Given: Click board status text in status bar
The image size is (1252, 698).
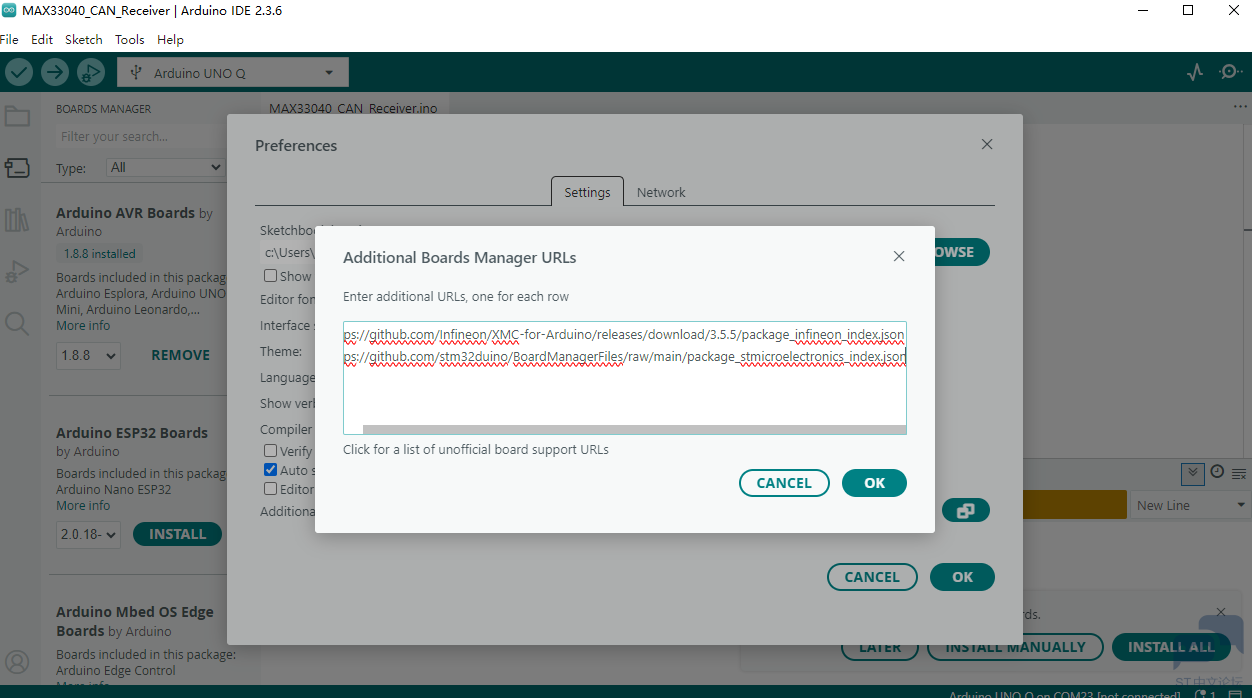Looking at the screenshot, I should tap(1064, 694).
